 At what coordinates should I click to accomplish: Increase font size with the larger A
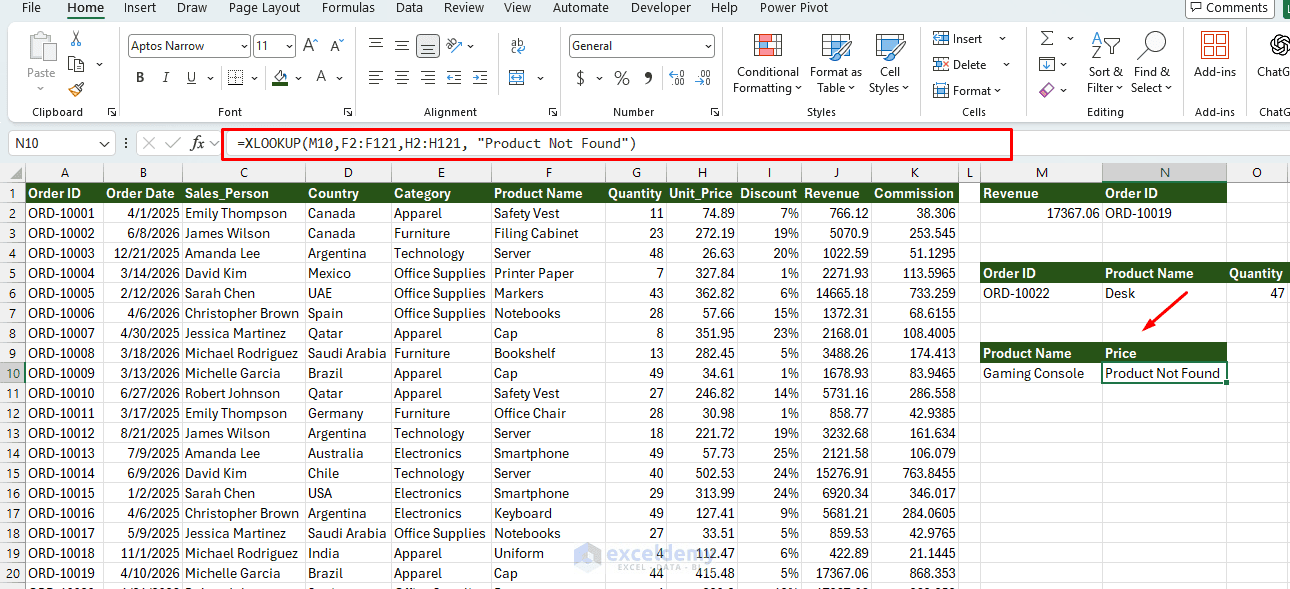(x=310, y=46)
